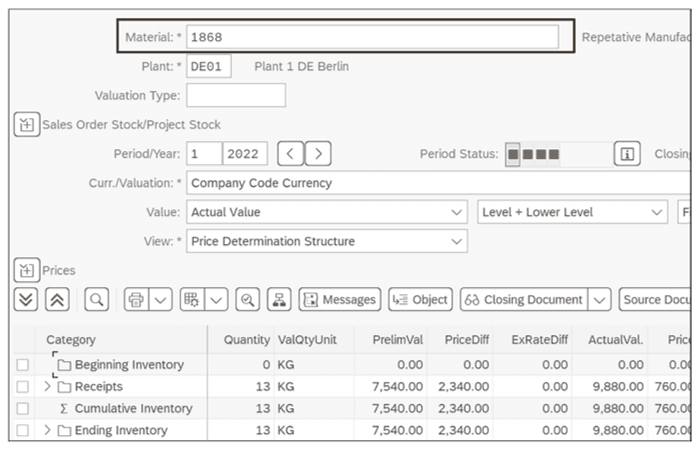This screenshot has width=700, height=449.
Task: Click the Material input field
Action: (x=372, y=37)
